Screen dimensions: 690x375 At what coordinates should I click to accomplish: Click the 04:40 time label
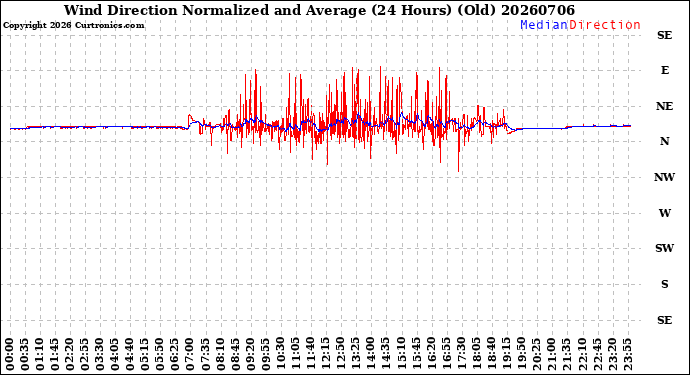(130, 355)
